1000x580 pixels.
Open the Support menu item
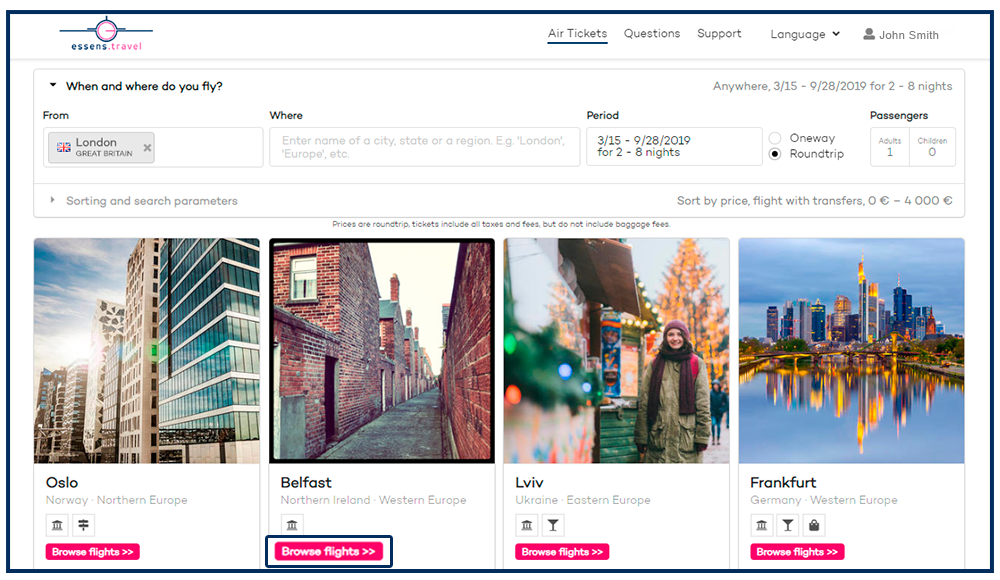pyautogui.click(x=719, y=34)
